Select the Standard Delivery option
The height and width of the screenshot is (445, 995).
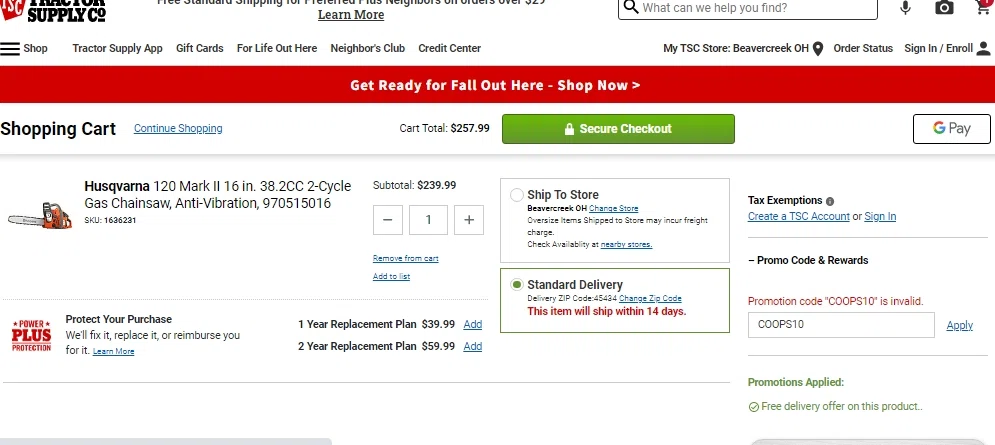[x=517, y=285]
